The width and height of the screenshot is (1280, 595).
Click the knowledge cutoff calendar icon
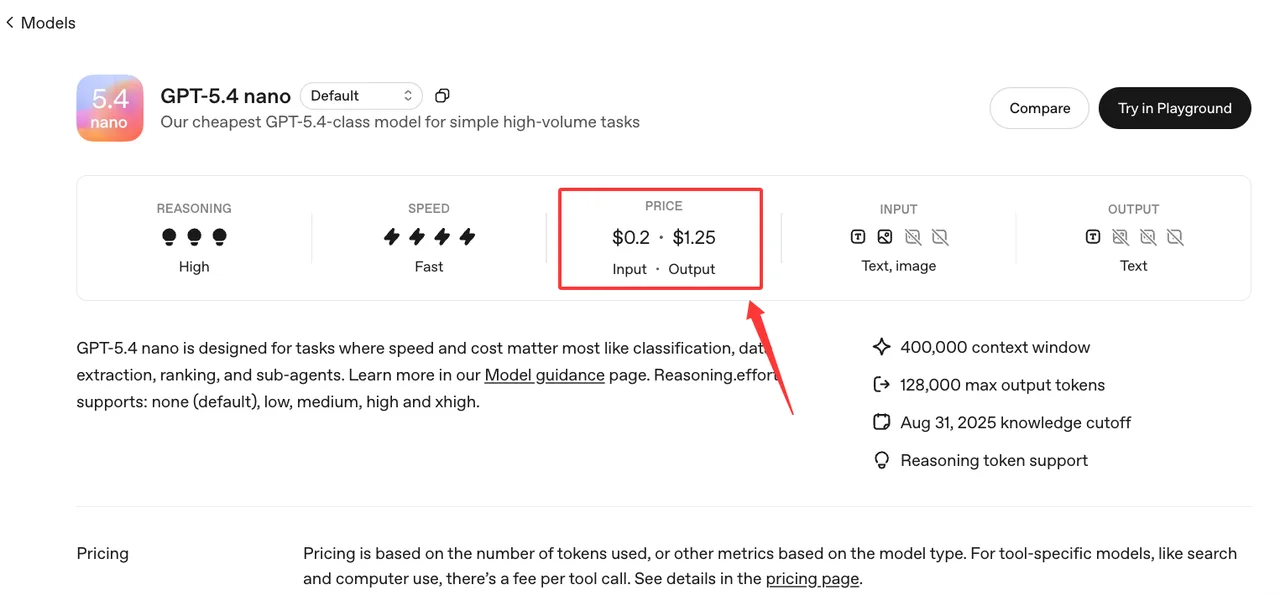(881, 422)
